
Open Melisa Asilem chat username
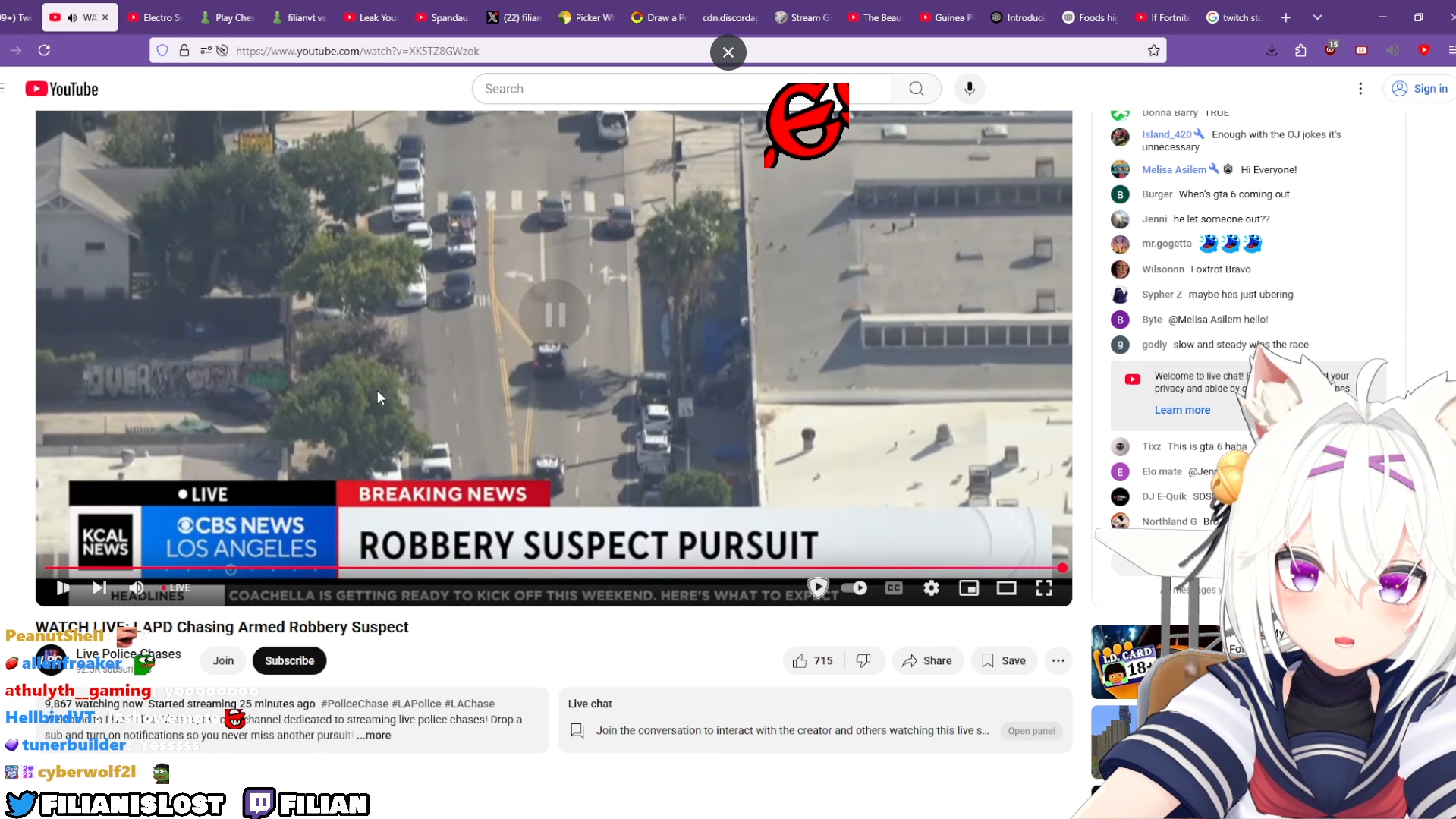[x=1174, y=169]
